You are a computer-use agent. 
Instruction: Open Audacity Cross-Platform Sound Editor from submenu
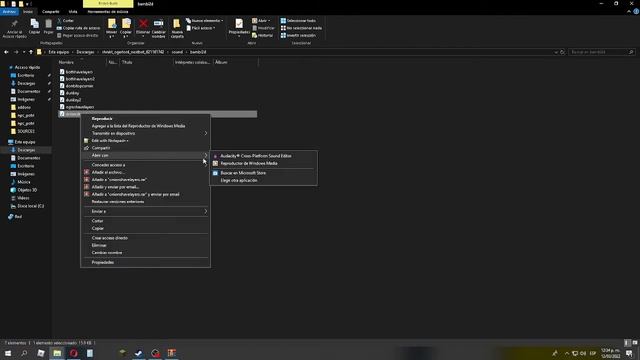coord(256,156)
